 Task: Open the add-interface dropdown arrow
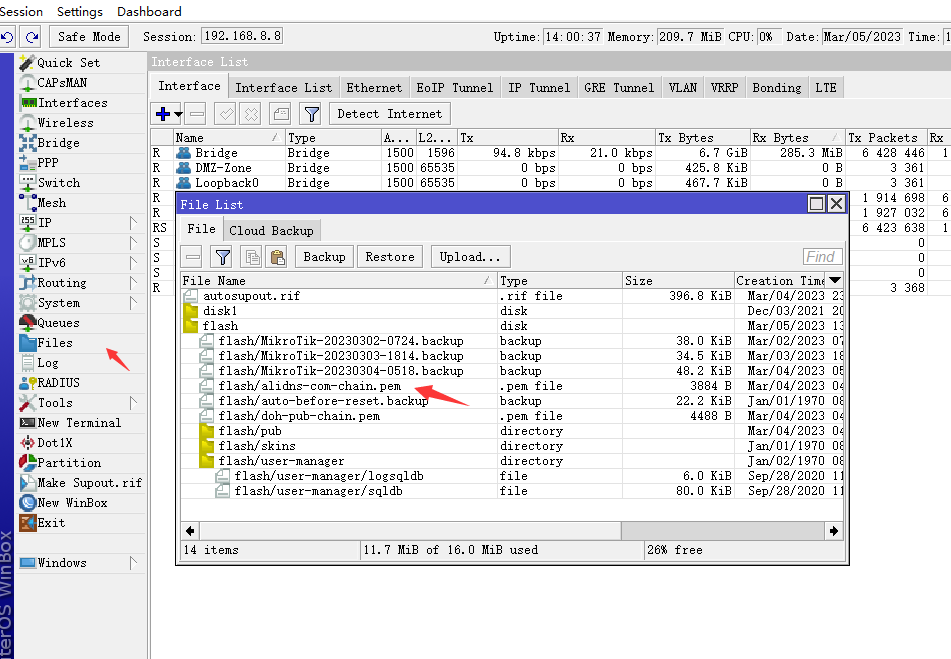coord(178,114)
